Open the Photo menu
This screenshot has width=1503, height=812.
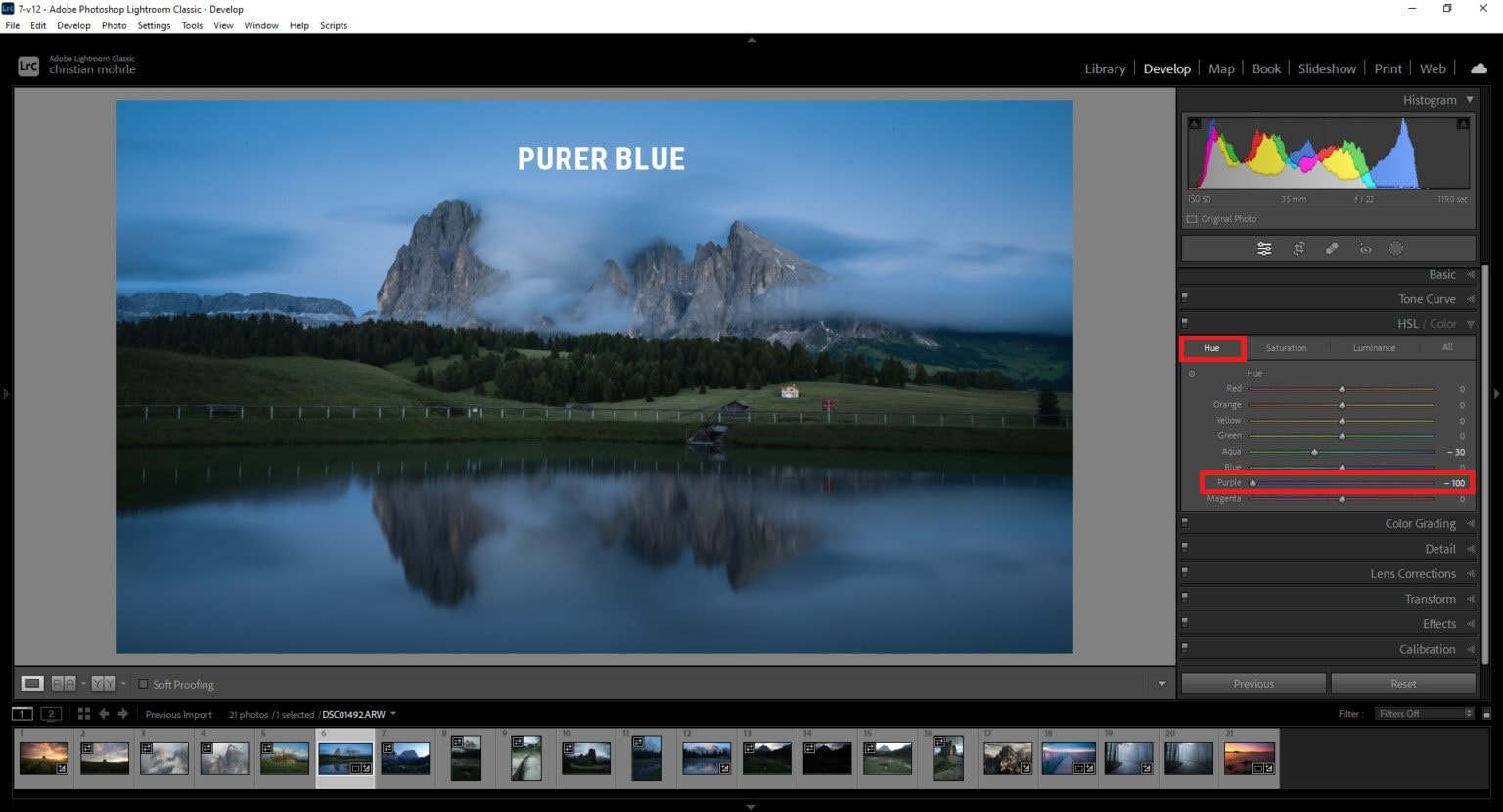114,25
